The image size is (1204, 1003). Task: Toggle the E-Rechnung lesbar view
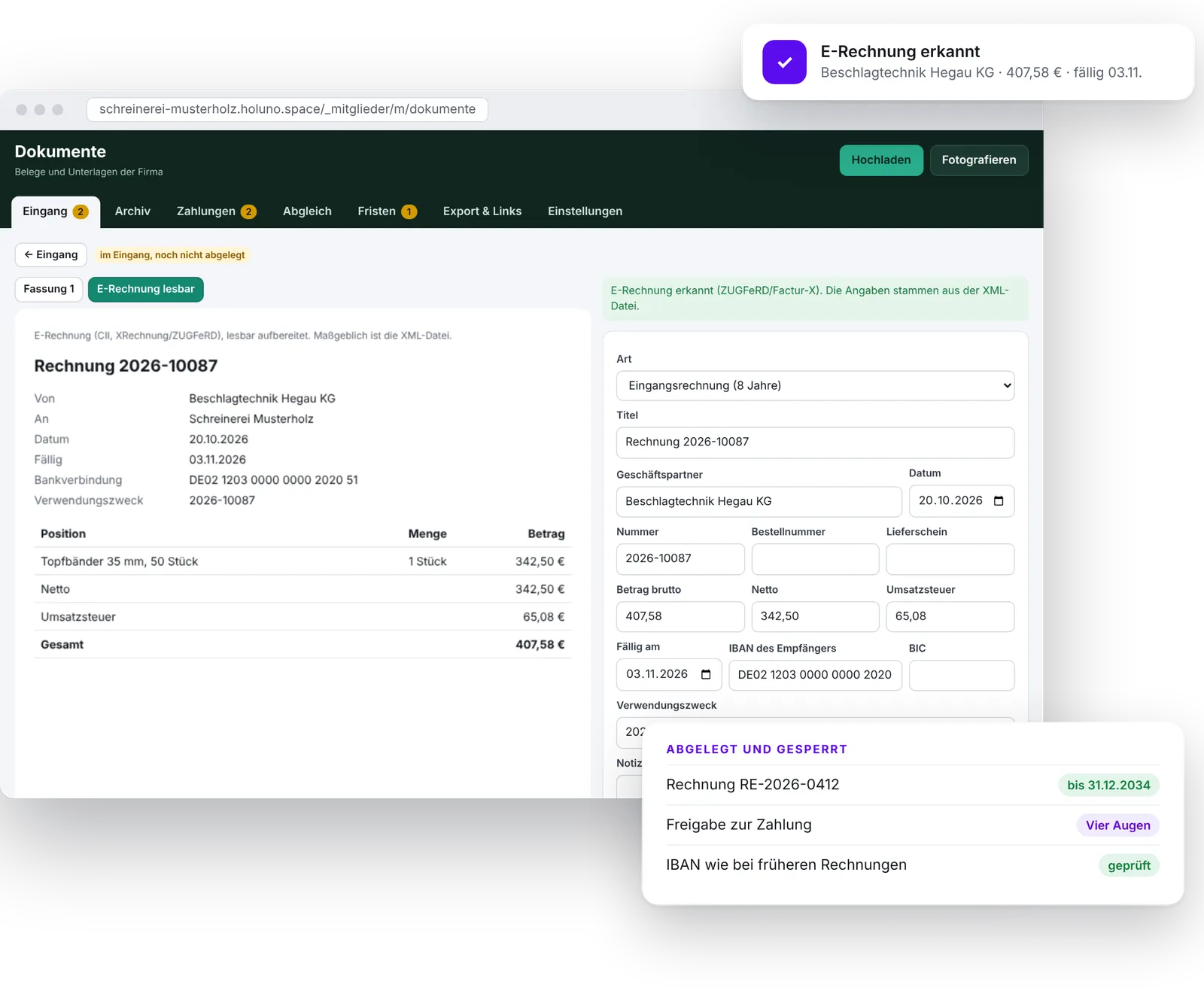146,290
